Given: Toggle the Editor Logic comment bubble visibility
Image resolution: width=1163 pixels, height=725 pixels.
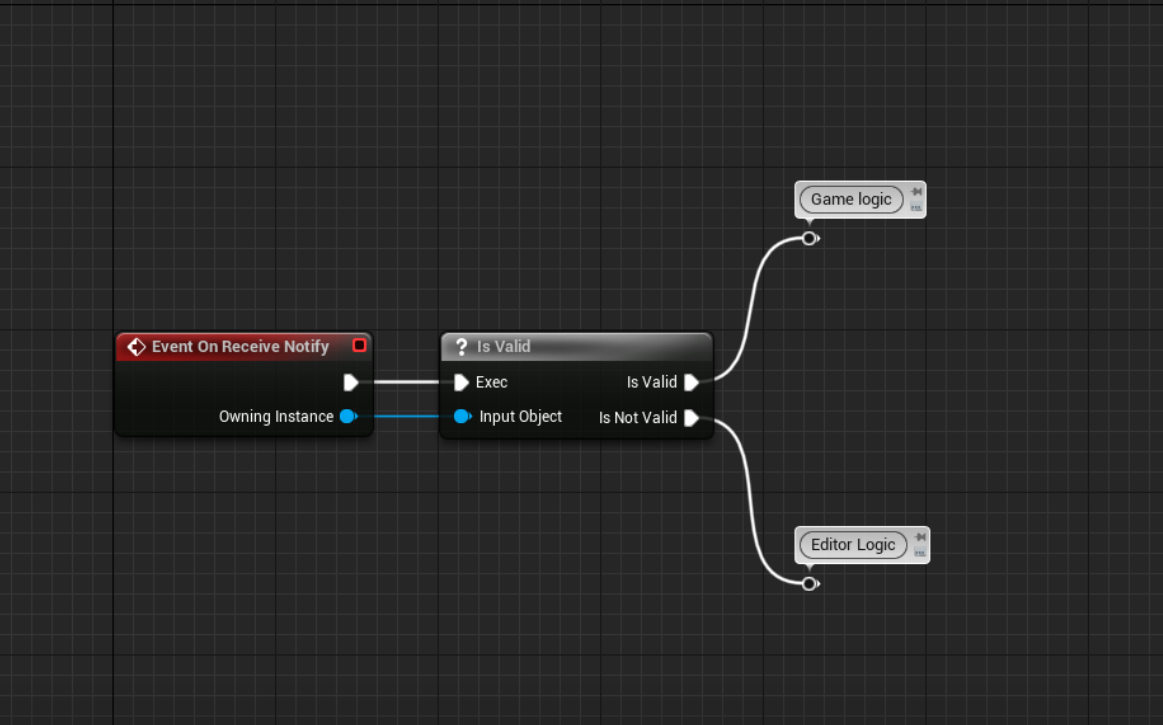Looking at the screenshot, I should (921, 553).
